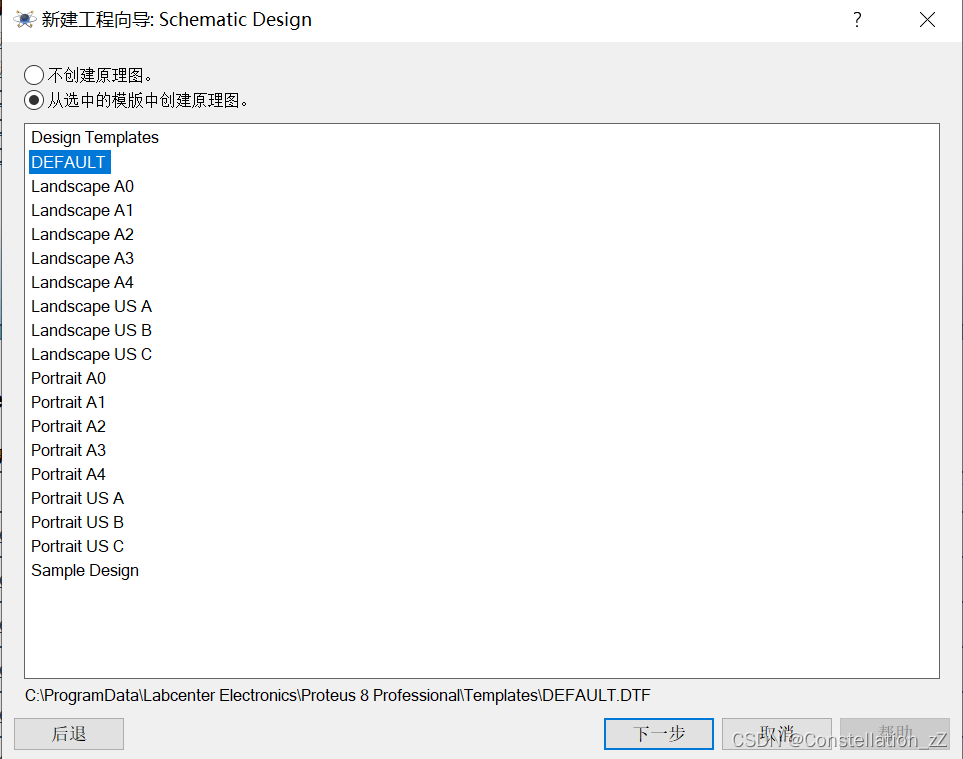Viewport: 963px width, 759px height.
Task: Click the Design Templates list header
Action: [x=95, y=137]
